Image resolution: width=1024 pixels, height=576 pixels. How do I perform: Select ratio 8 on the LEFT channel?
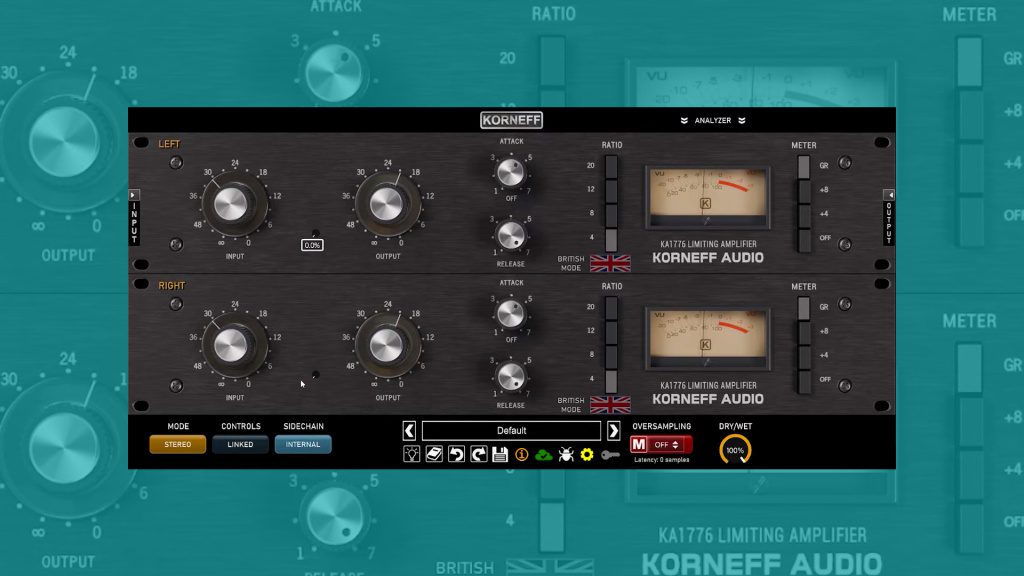click(611, 214)
